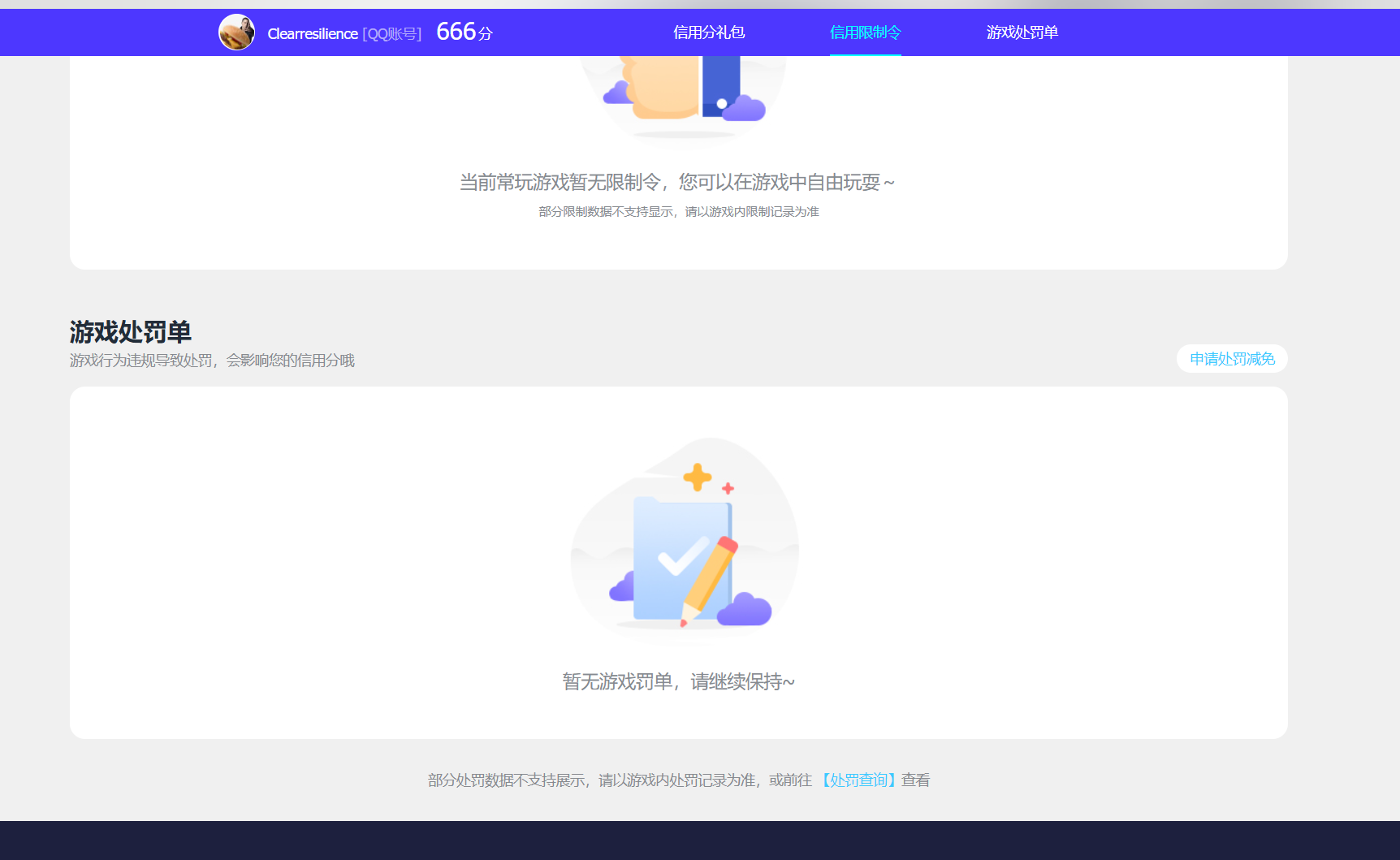The width and height of the screenshot is (1400, 860).
Task: Open the 处罚查询 link
Action: tap(859, 780)
